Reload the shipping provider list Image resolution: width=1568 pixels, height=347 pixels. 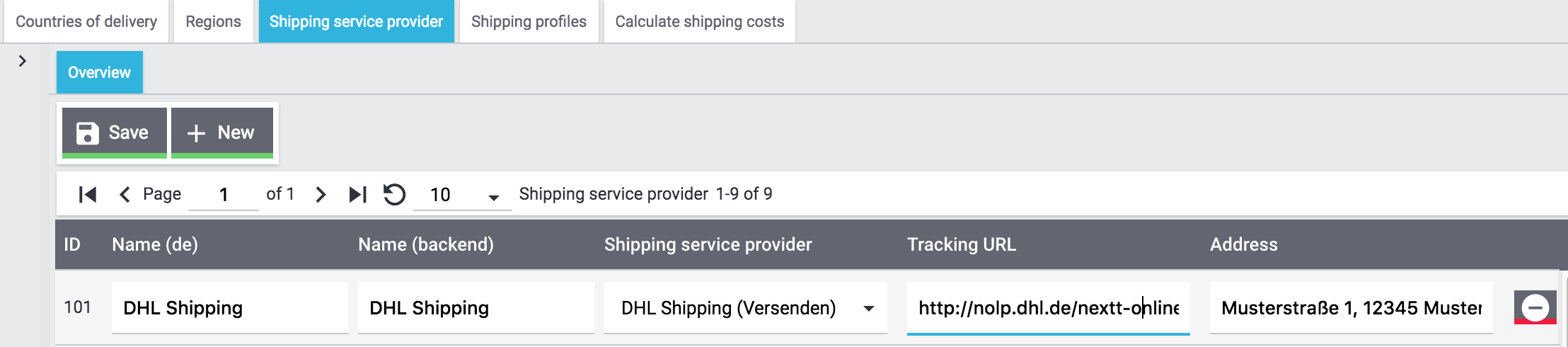pos(394,195)
